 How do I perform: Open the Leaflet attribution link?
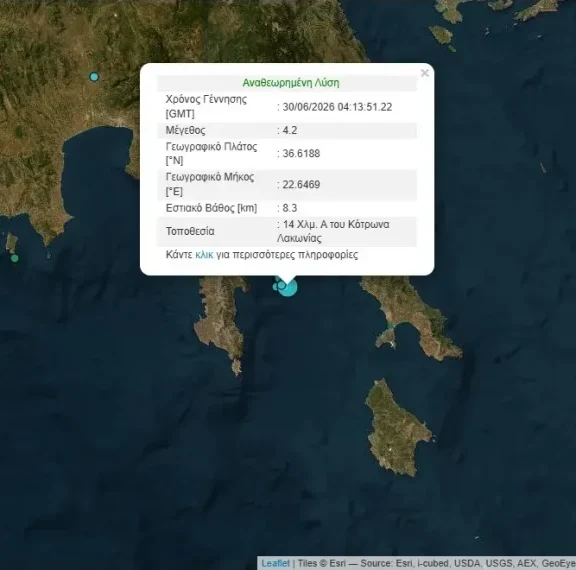click(x=276, y=563)
